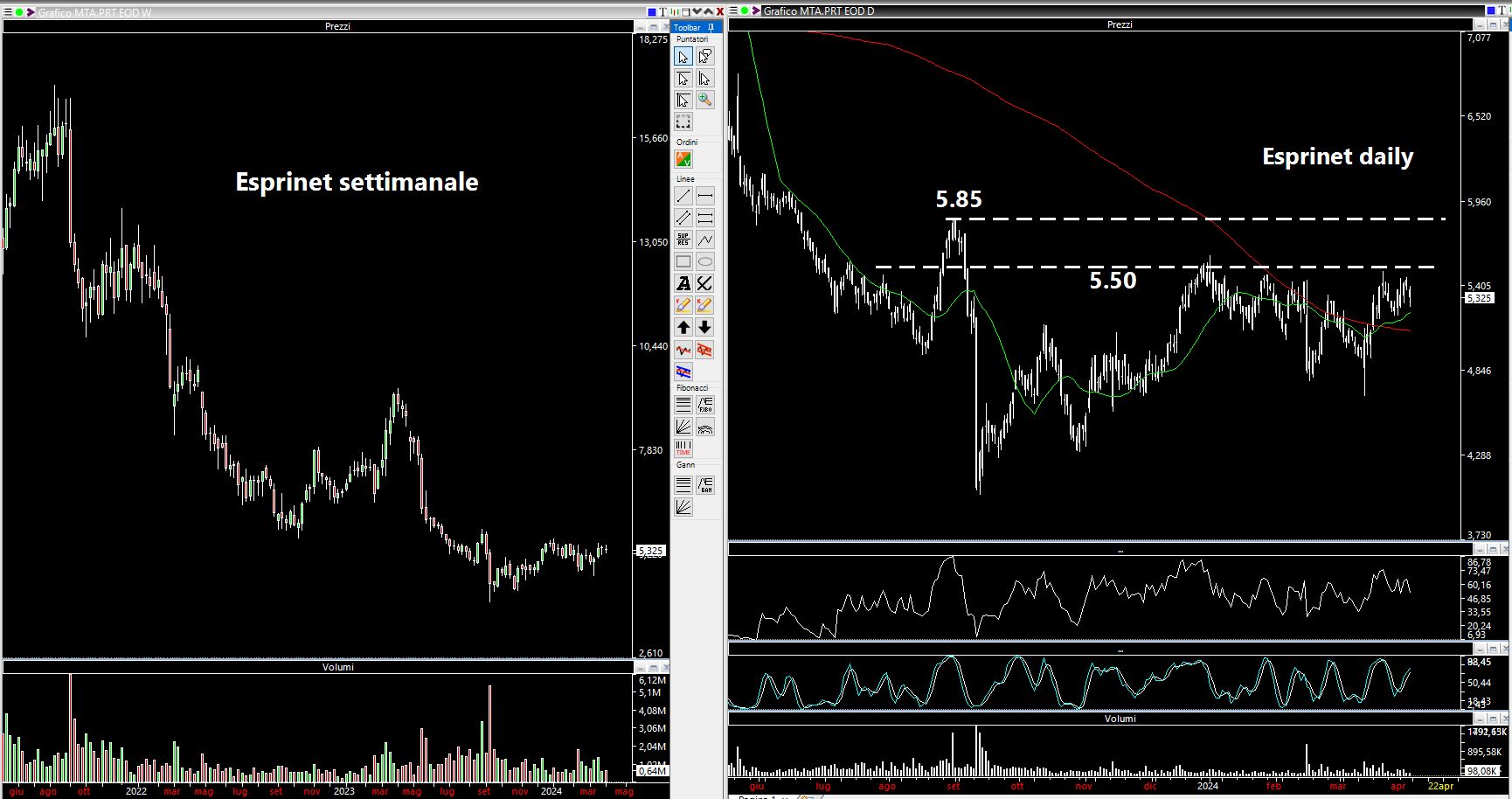Click the 5,325 price tag on daily axis

(1479, 298)
